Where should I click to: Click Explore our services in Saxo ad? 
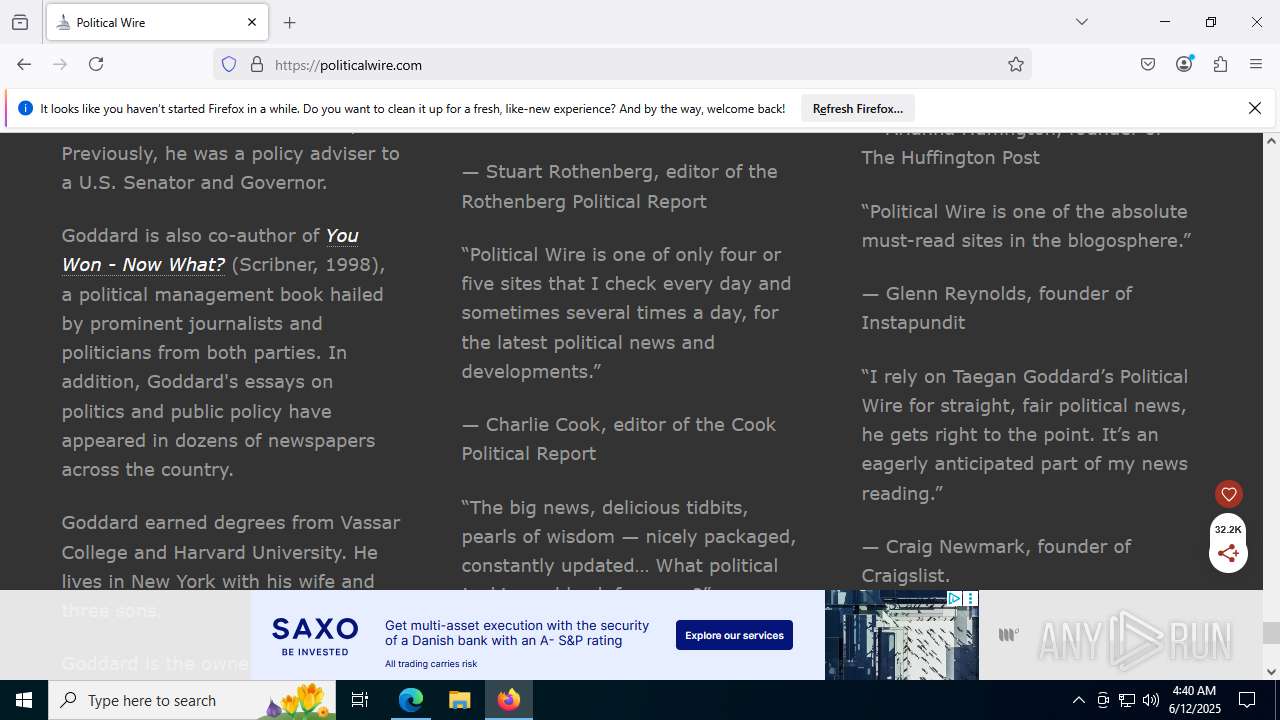(734, 635)
